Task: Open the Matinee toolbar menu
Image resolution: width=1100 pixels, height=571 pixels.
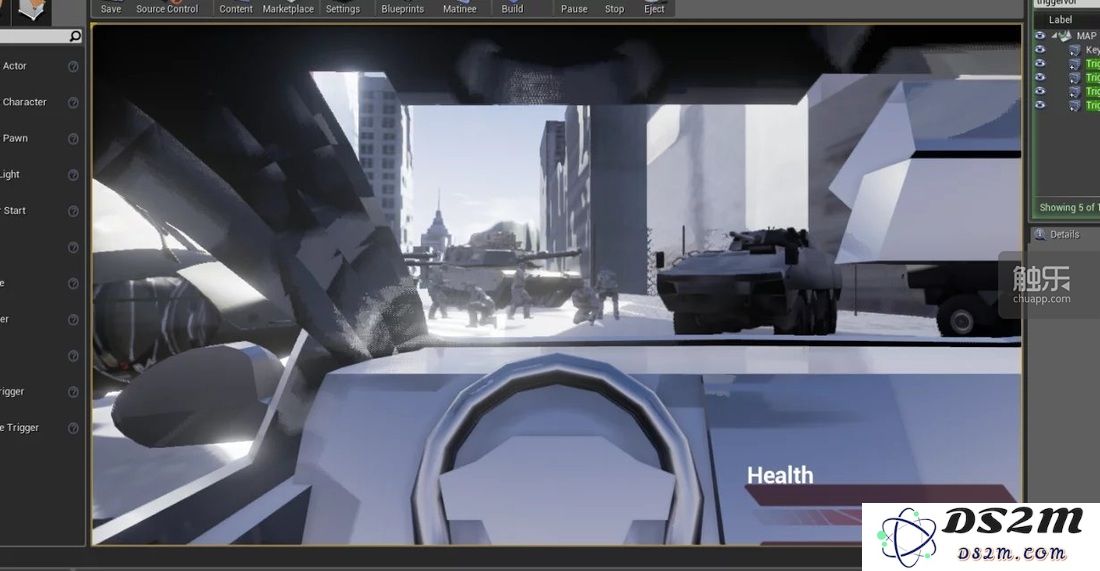Action: [x=460, y=8]
